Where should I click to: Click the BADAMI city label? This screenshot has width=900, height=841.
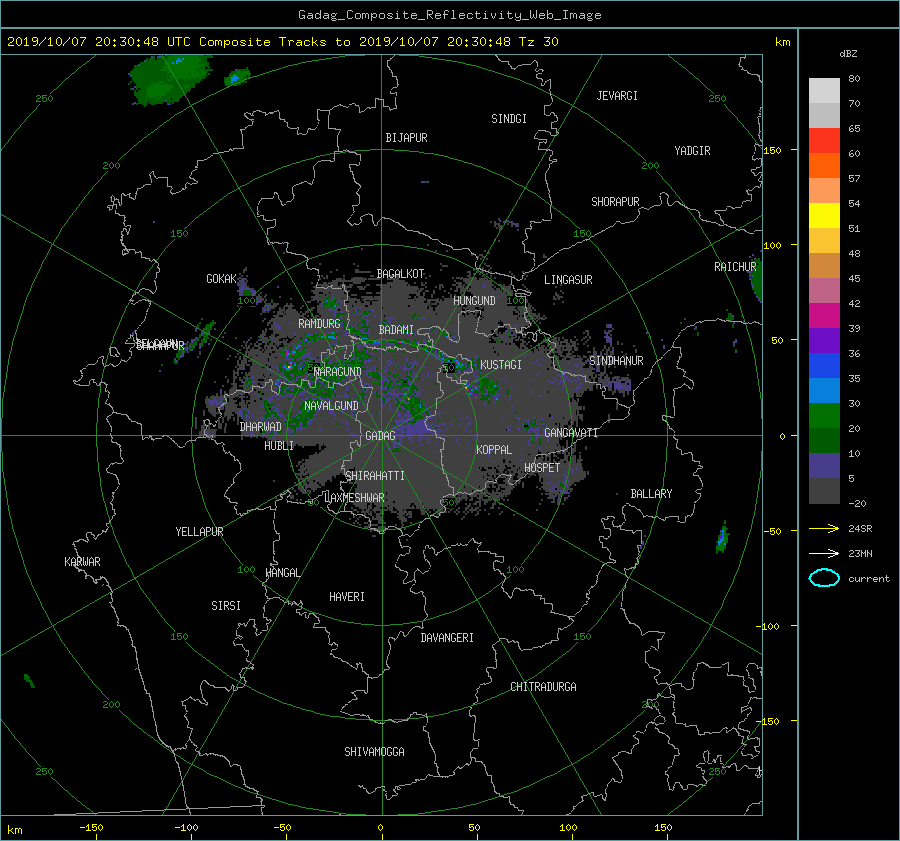(x=396, y=330)
